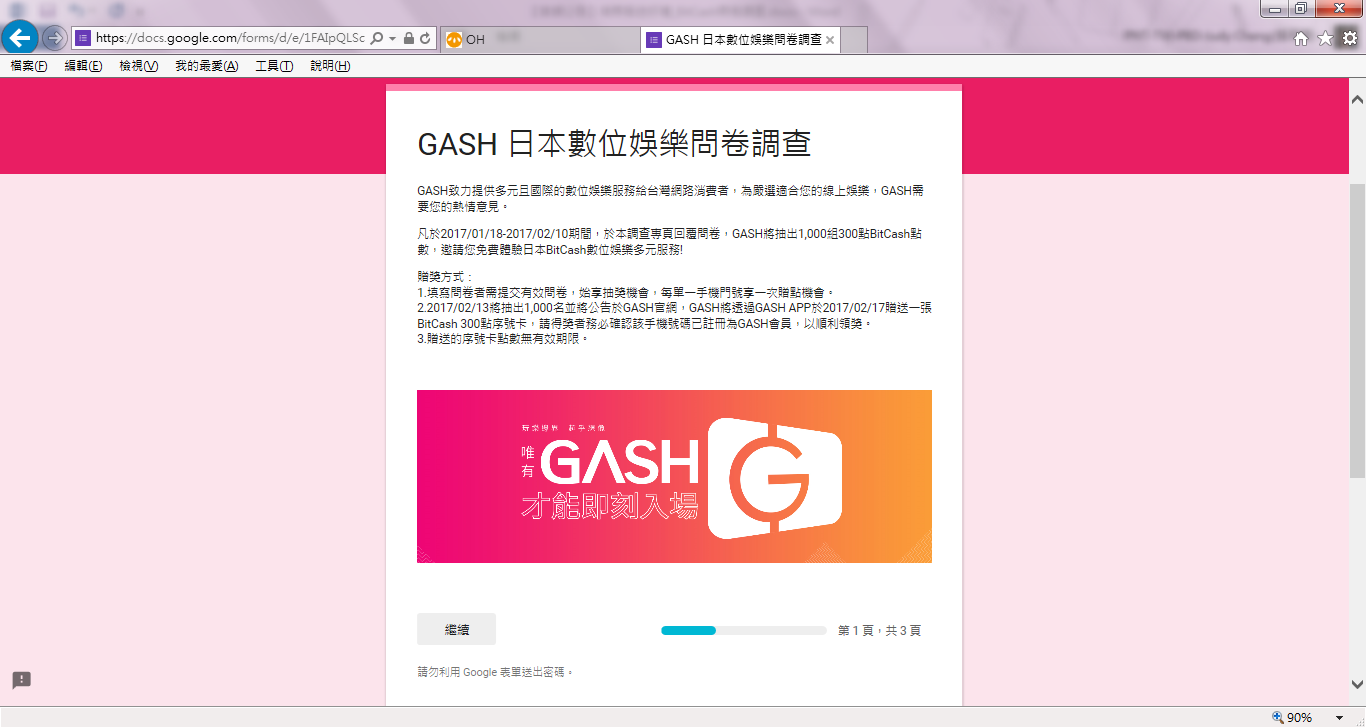Restore down the browser window
Viewport: 1366px width, 728px height.
pos(1301,9)
